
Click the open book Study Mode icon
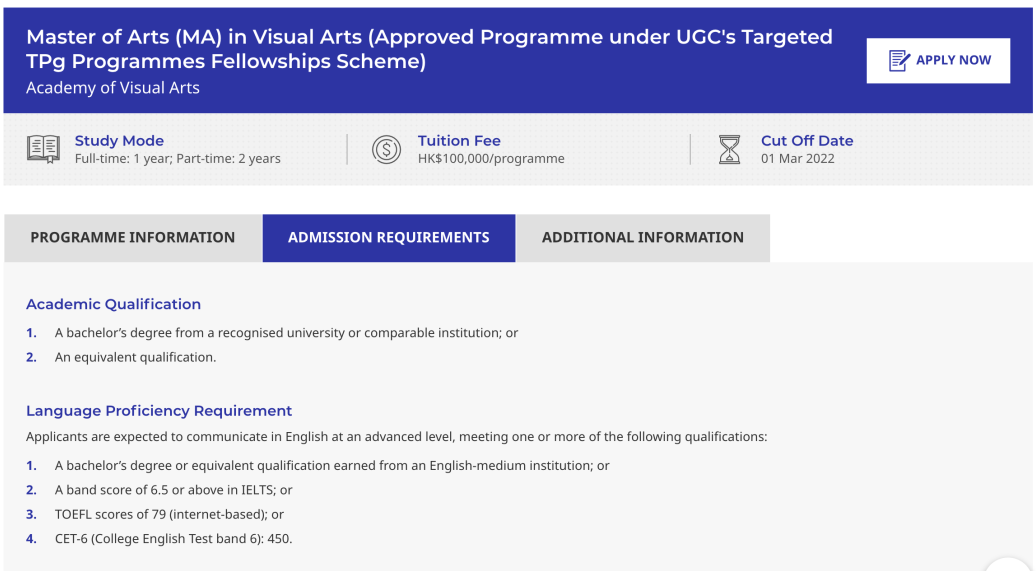(x=44, y=149)
